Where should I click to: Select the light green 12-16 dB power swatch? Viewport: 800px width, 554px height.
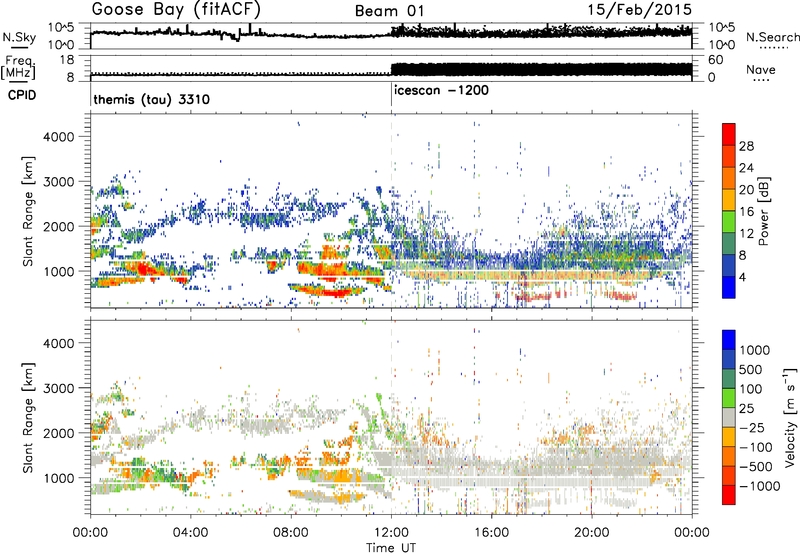point(729,222)
